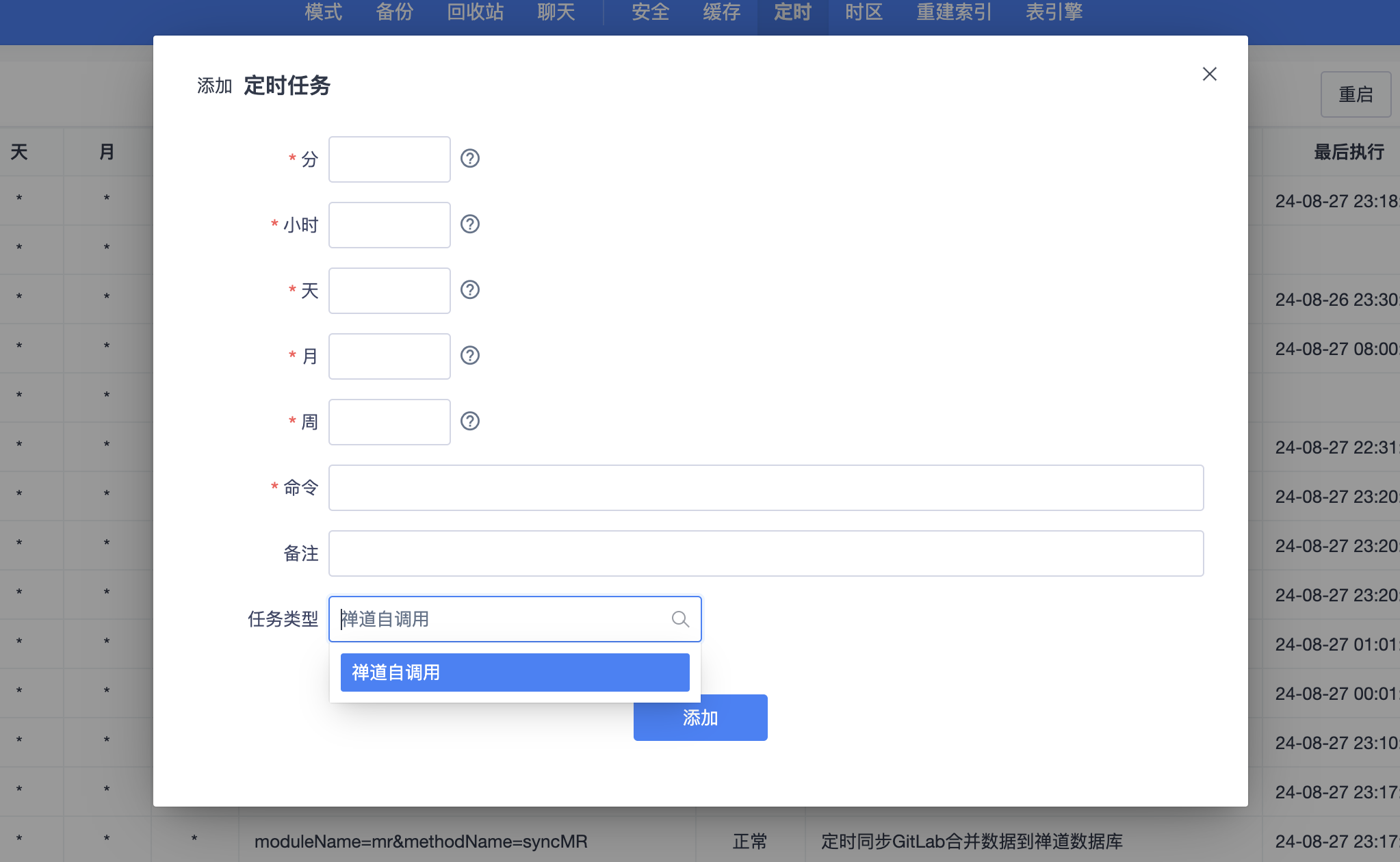Select 禅道自调用 option from dropdown list
This screenshot has width=1400, height=862.
tap(515, 672)
